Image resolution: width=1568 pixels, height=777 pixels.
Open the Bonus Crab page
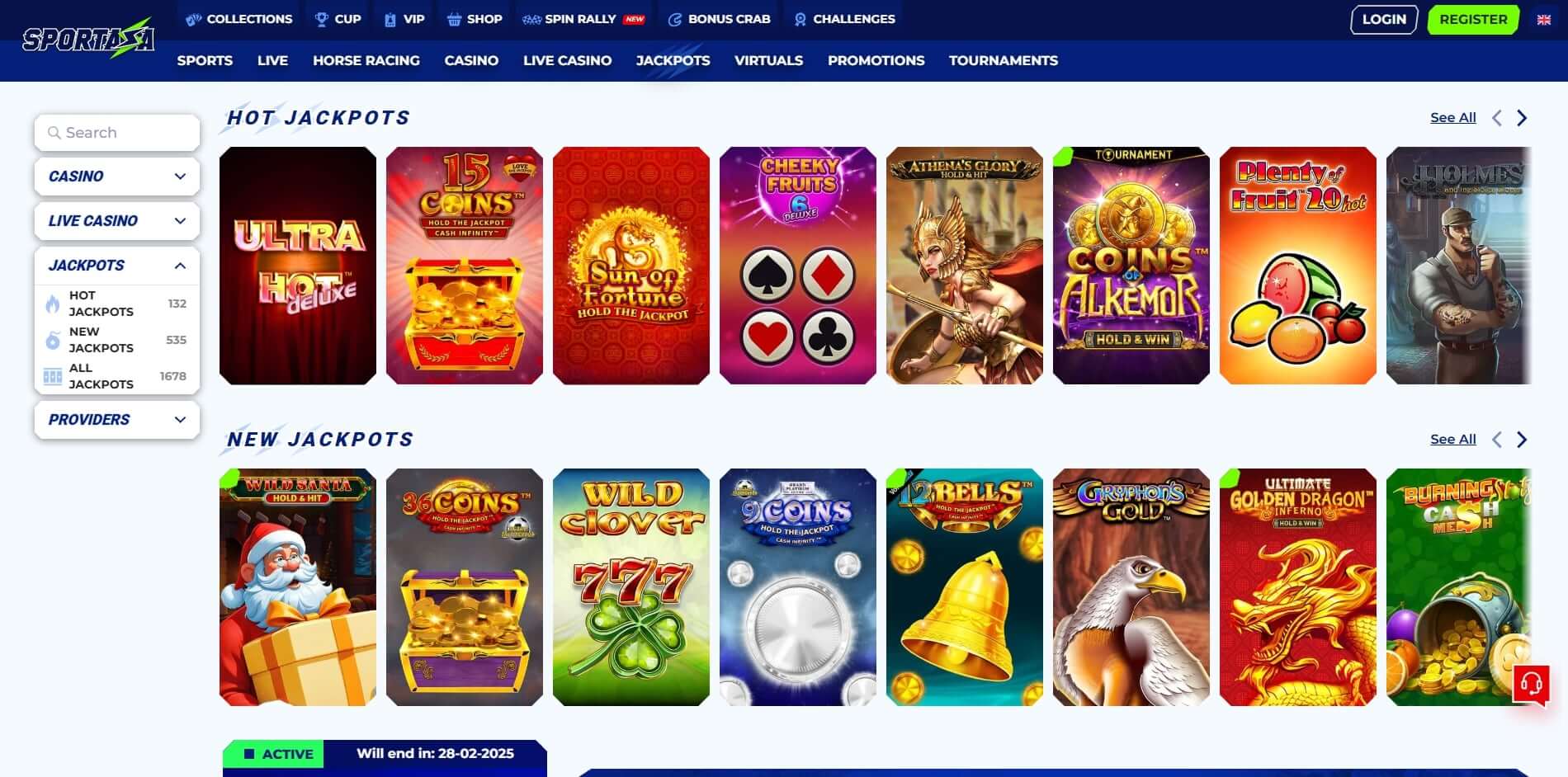pos(719,19)
